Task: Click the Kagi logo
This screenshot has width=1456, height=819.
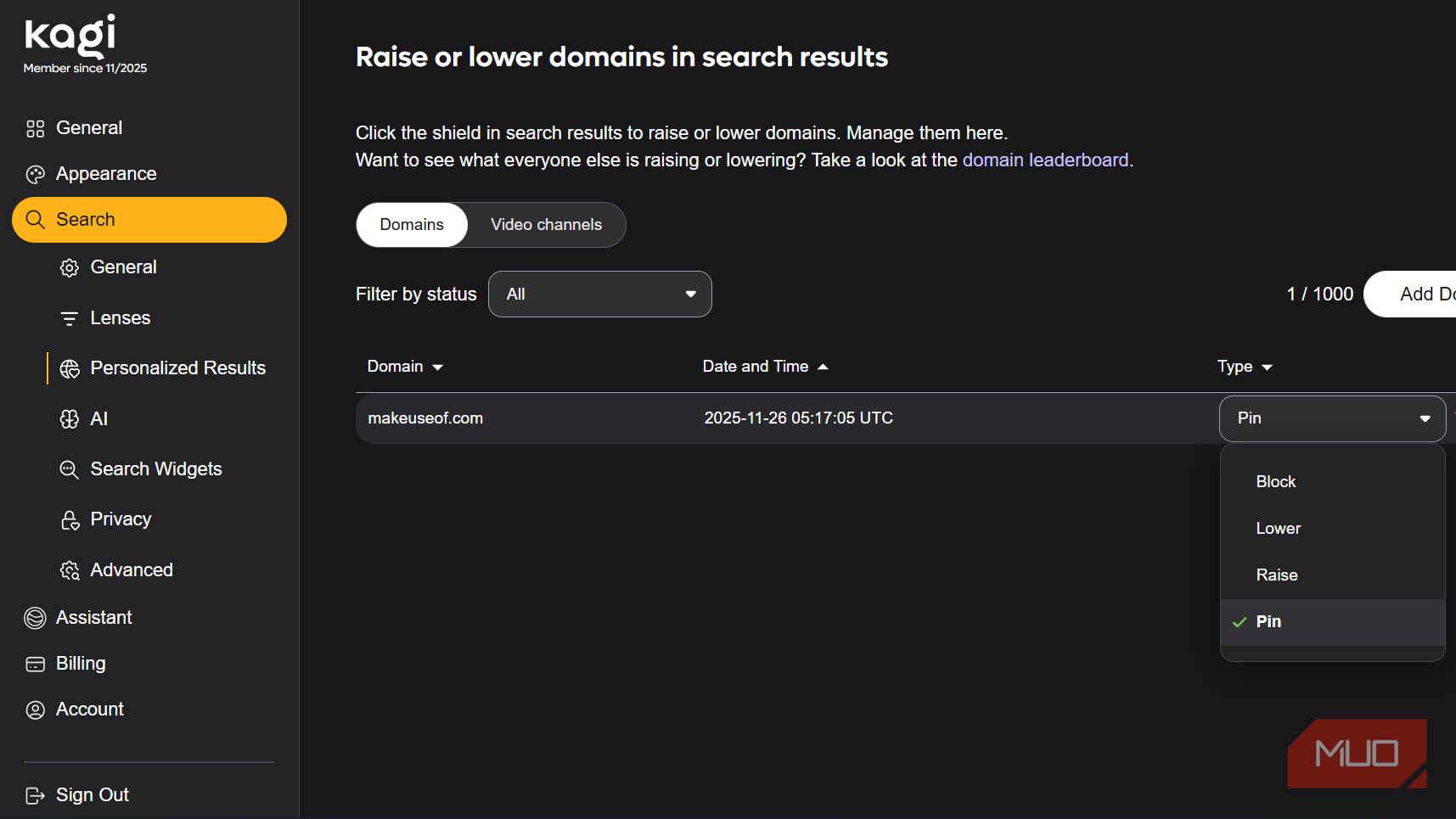Action: pyautogui.click(x=70, y=36)
